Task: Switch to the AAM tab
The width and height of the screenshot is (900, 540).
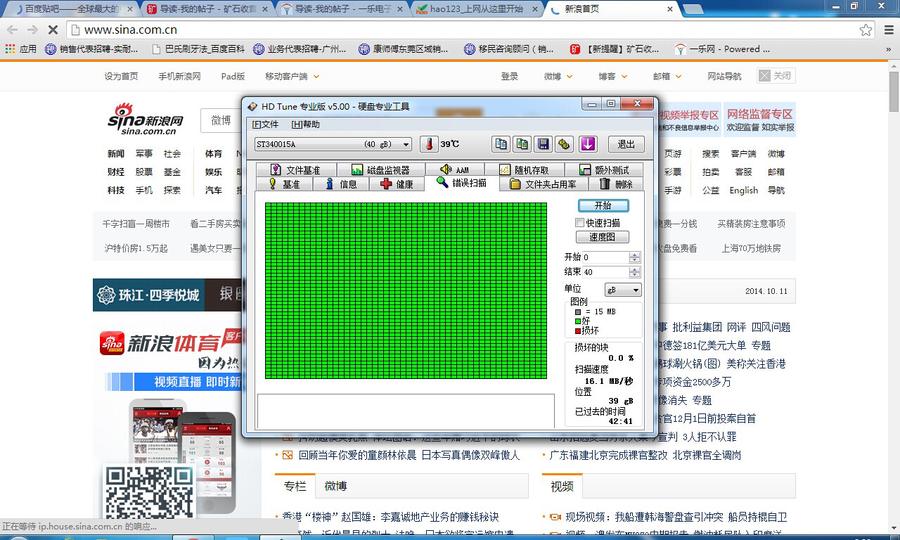Action: (455, 170)
